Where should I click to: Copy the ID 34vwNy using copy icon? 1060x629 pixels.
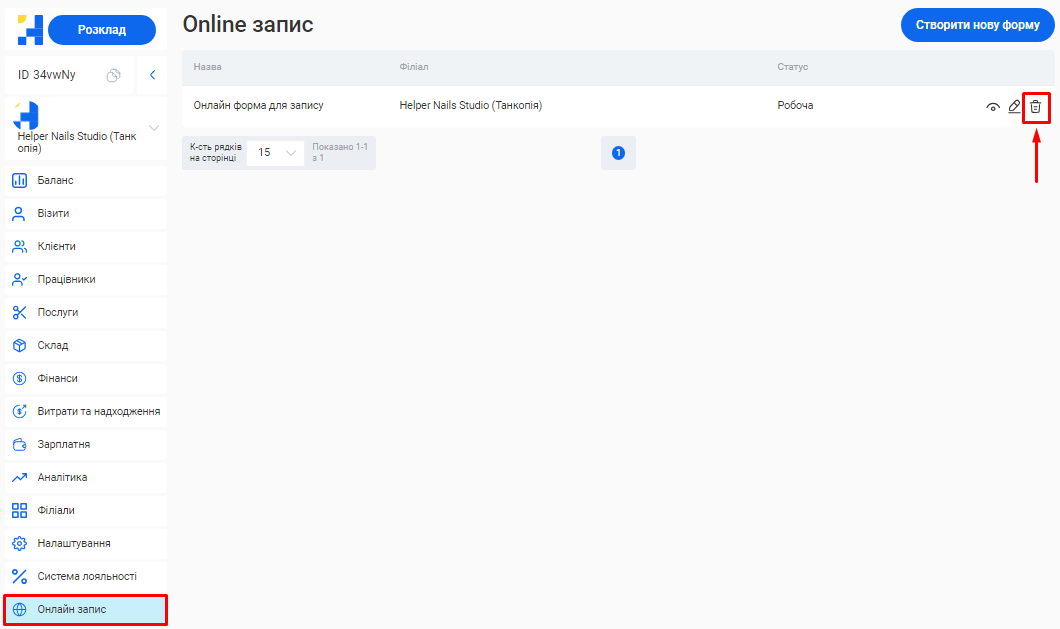(x=114, y=75)
